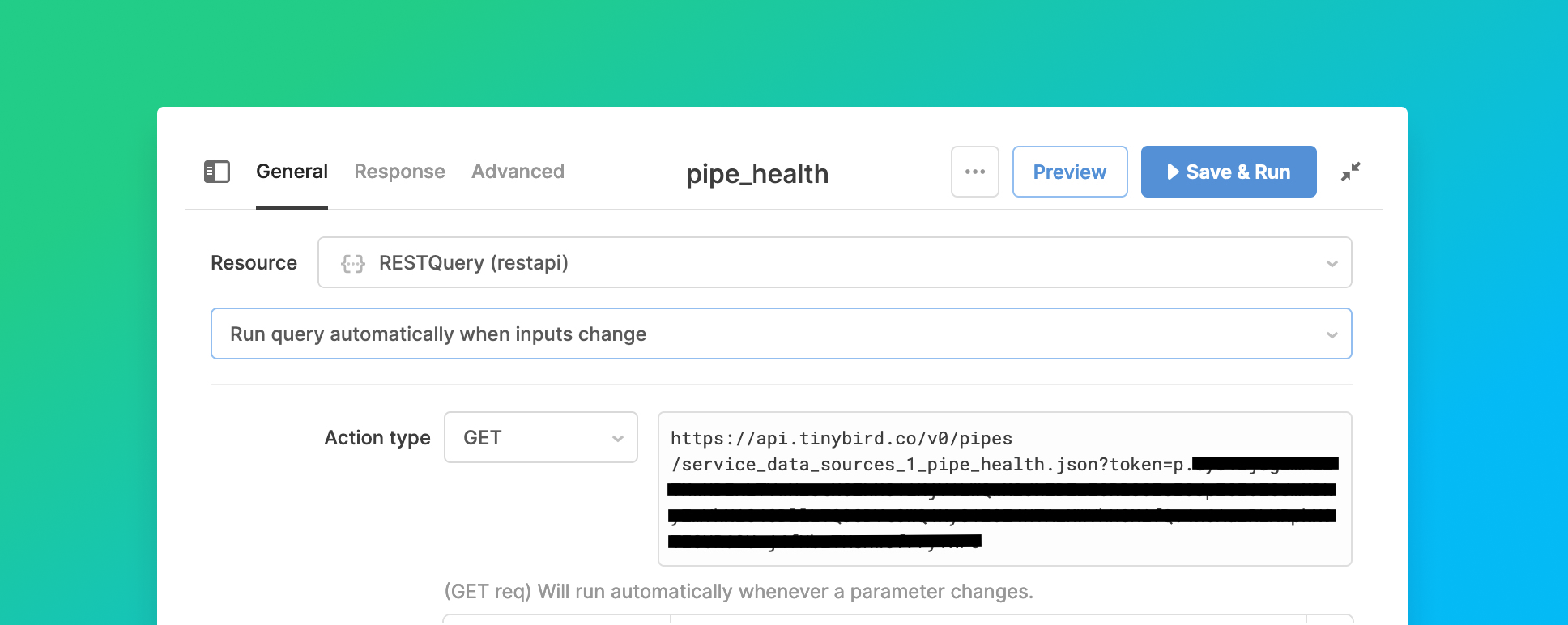Open the three-dot more options menu
Image resolution: width=1568 pixels, height=625 pixels.
[975, 172]
